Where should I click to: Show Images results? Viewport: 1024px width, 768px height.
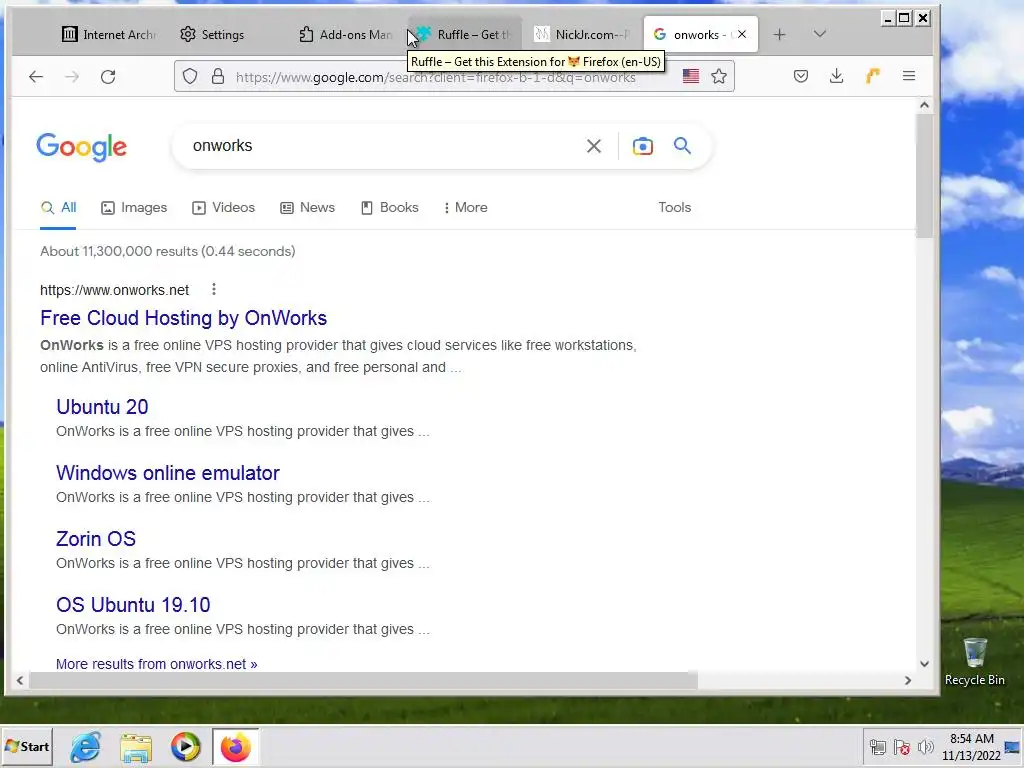tap(134, 208)
